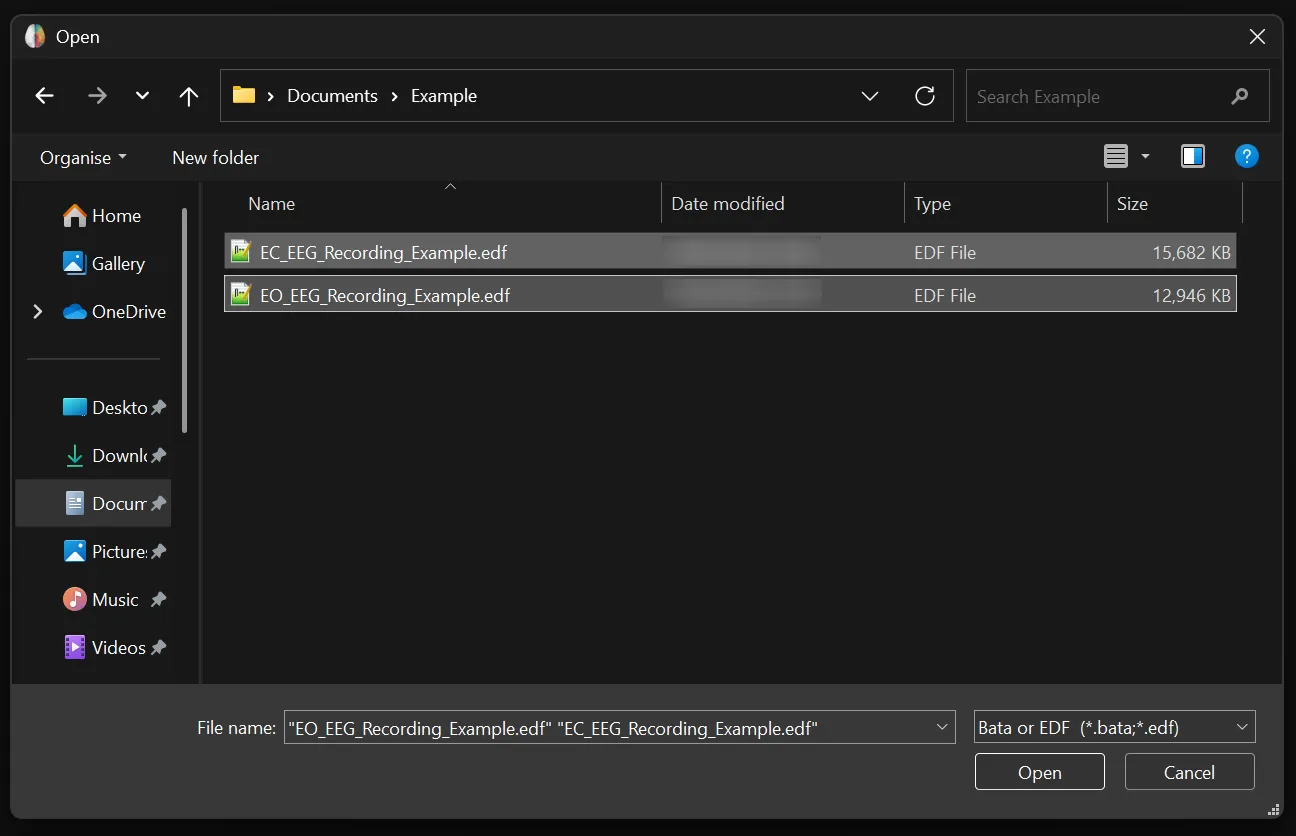Open help with the blue question icon
Screen dimensions: 1296x836
point(1246,156)
